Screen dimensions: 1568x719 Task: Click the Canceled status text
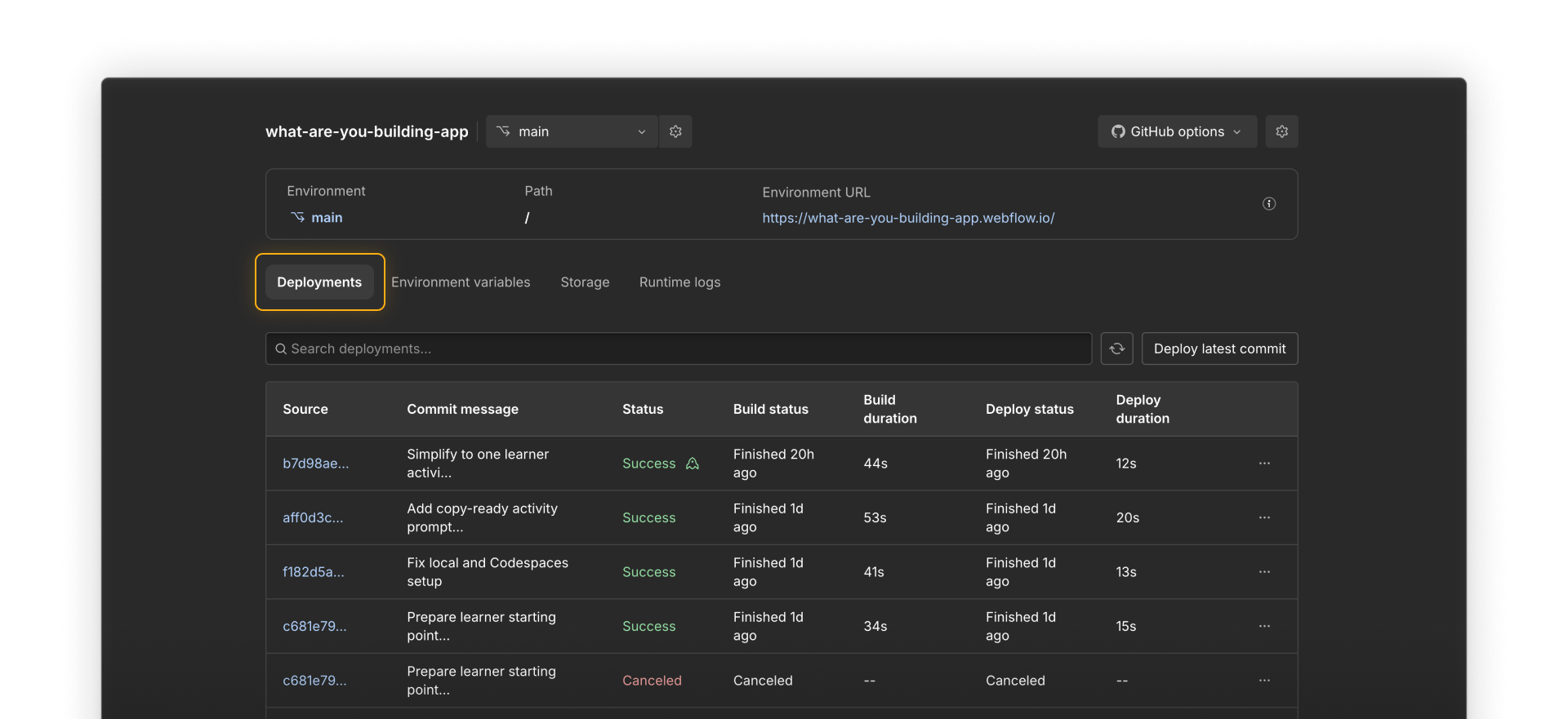[652, 681]
